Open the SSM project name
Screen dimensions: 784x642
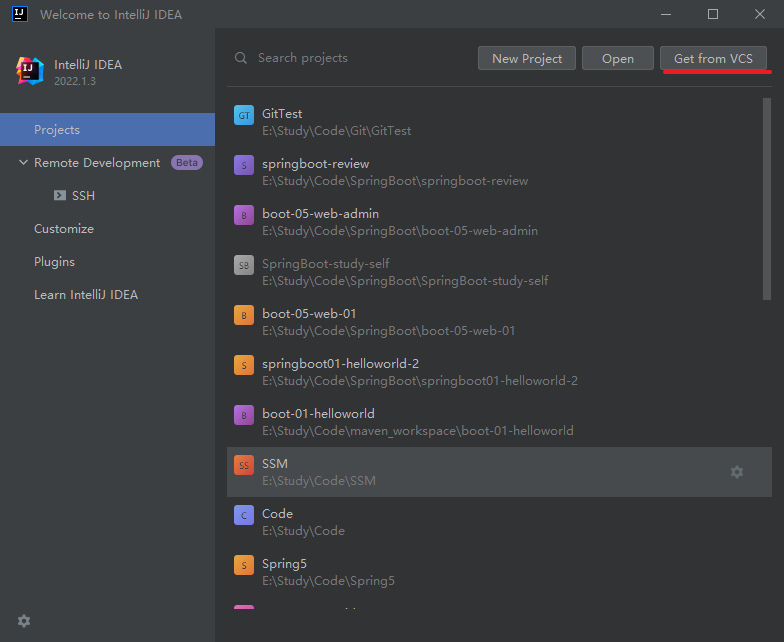tap(275, 464)
